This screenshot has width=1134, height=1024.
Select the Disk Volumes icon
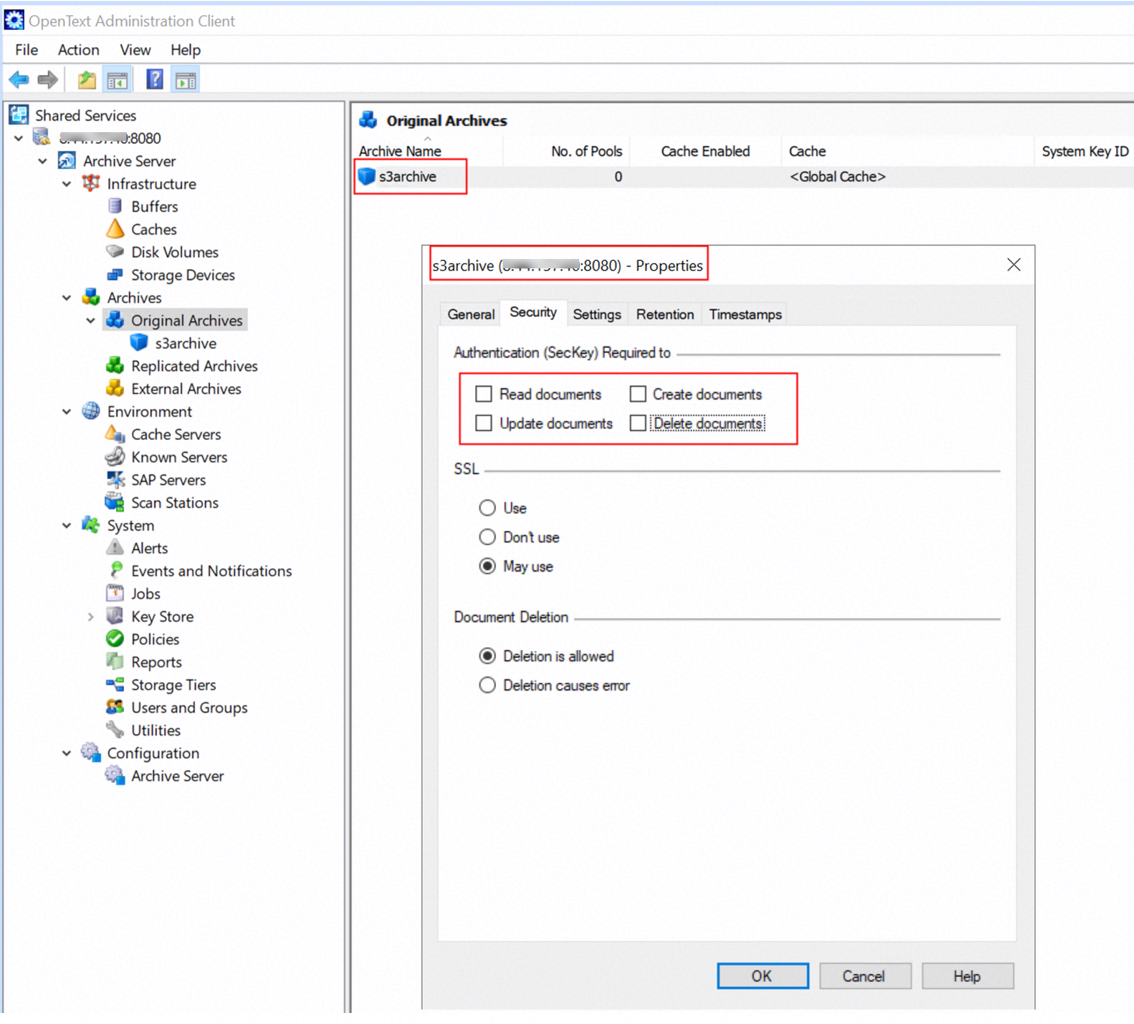(x=114, y=252)
